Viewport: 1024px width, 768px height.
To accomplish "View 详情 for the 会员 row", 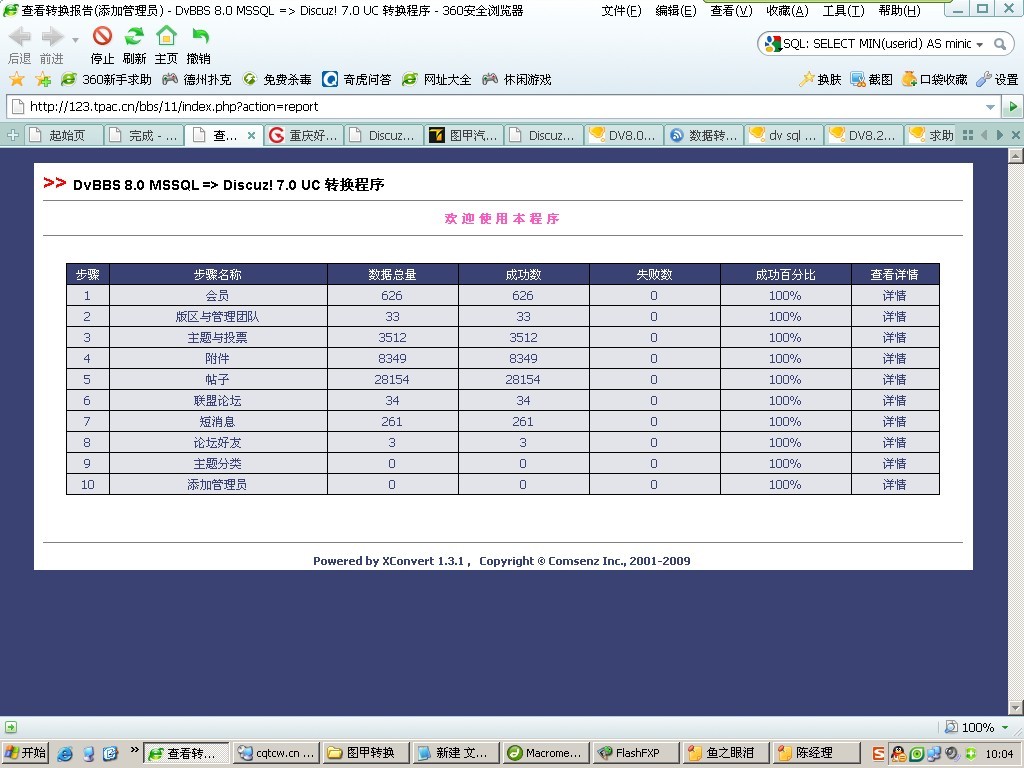I will pyautogui.click(x=894, y=296).
